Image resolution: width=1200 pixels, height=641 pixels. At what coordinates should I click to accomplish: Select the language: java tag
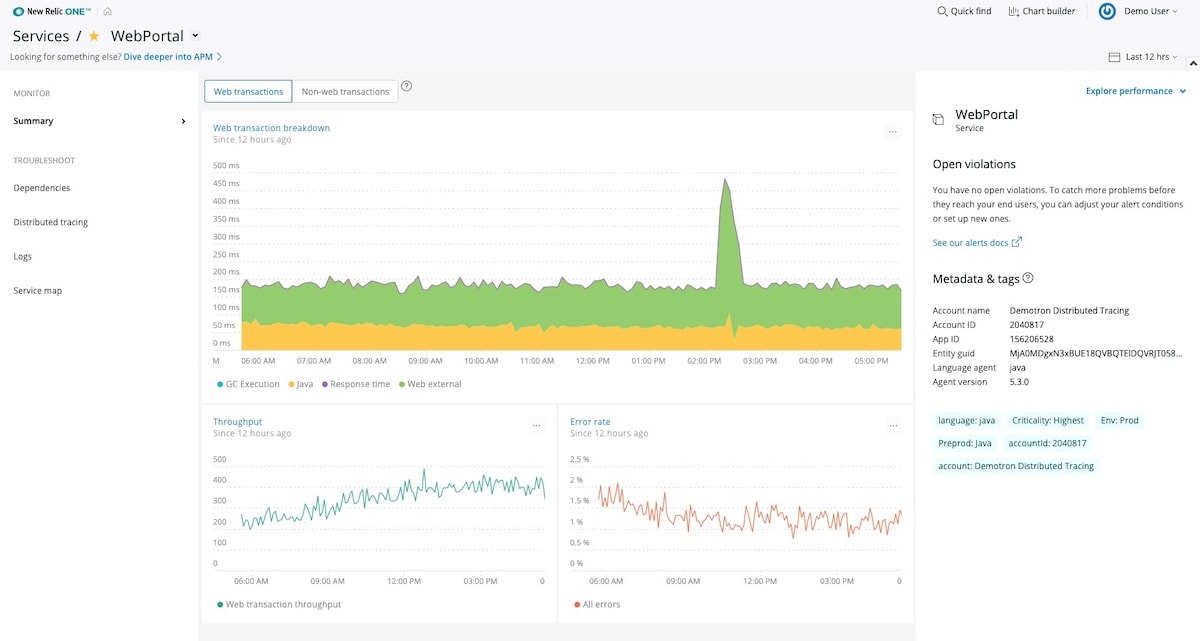[967, 420]
